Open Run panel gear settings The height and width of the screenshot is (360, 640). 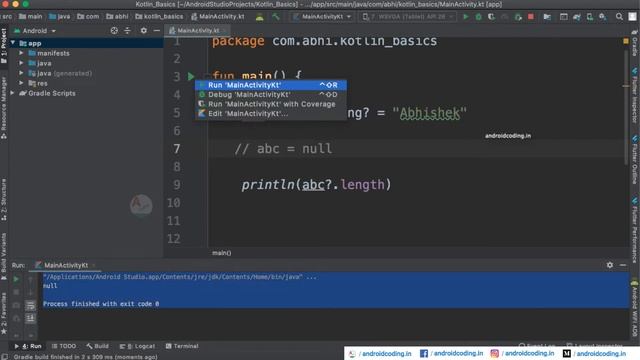click(610, 265)
